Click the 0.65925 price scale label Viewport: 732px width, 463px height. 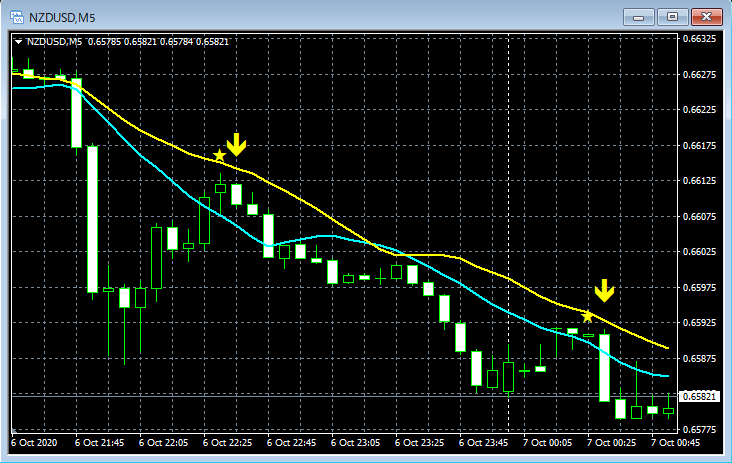[699, 323]
